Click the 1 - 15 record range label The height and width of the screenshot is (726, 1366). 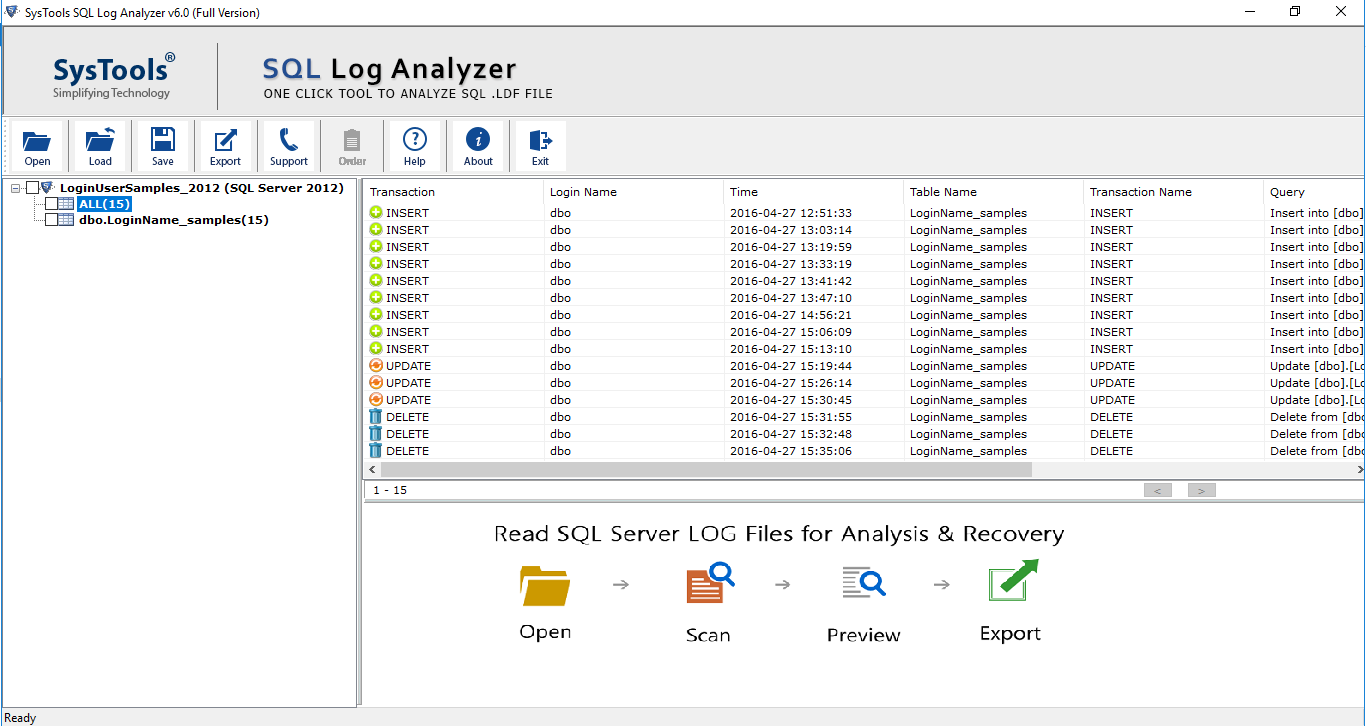pyautogui.click(x=390, y=490)
